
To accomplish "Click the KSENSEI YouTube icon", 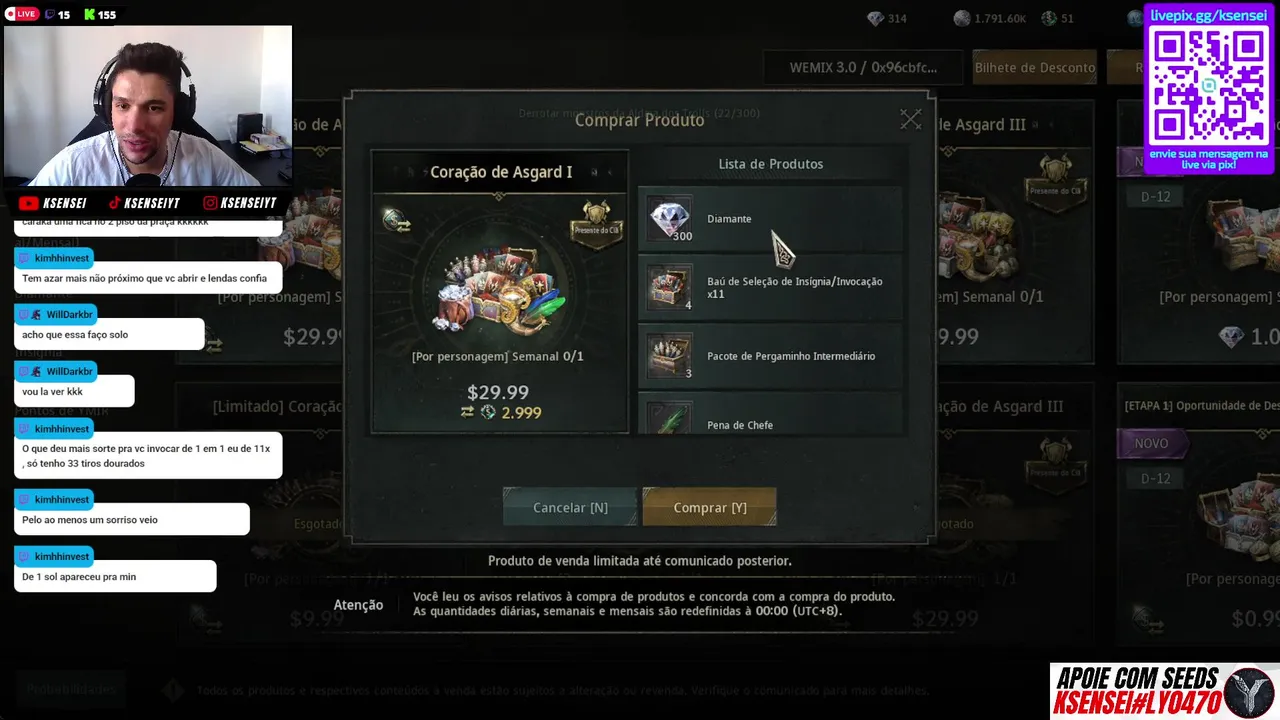I will click(28, 203).
